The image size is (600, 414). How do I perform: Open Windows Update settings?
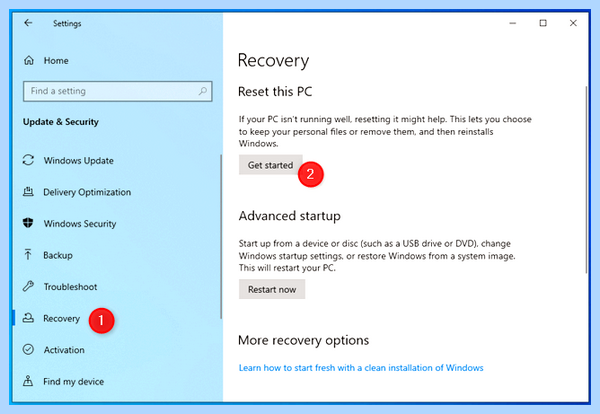[x=78, y=160]
